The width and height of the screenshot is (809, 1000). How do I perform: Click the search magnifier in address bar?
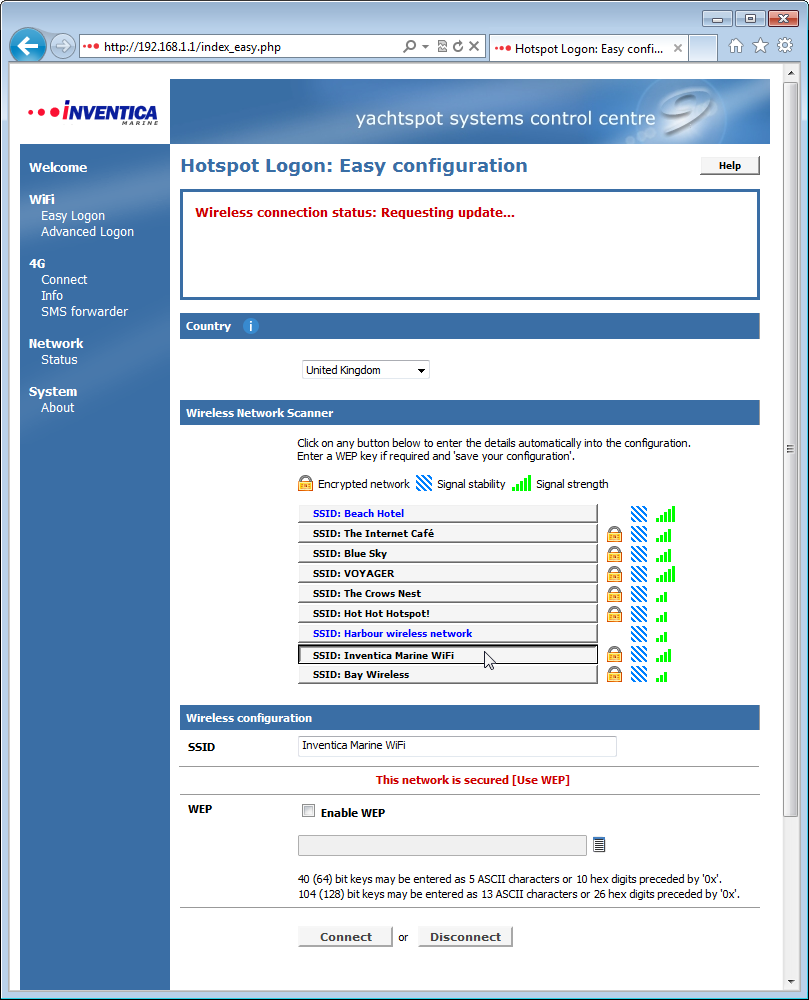pos(410,47)
